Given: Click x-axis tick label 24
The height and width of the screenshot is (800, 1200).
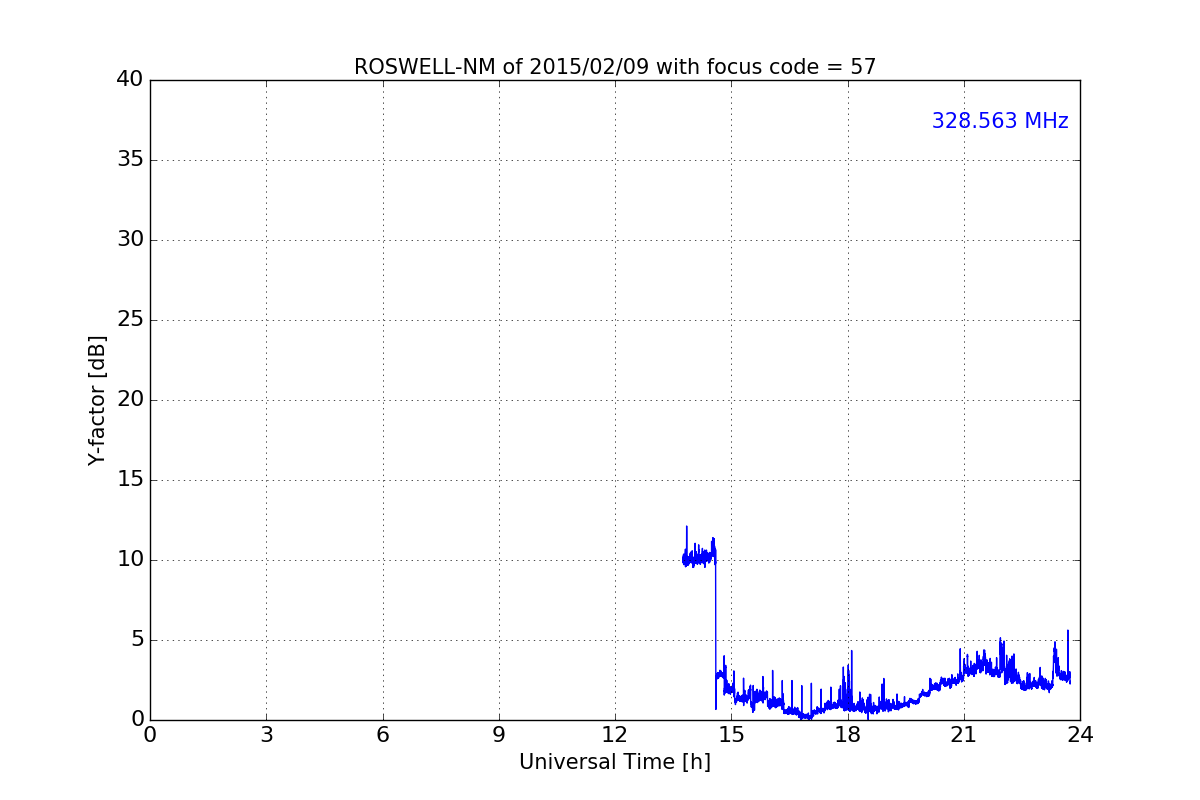Looking at the screenshot, I should tap(1080, 735).
